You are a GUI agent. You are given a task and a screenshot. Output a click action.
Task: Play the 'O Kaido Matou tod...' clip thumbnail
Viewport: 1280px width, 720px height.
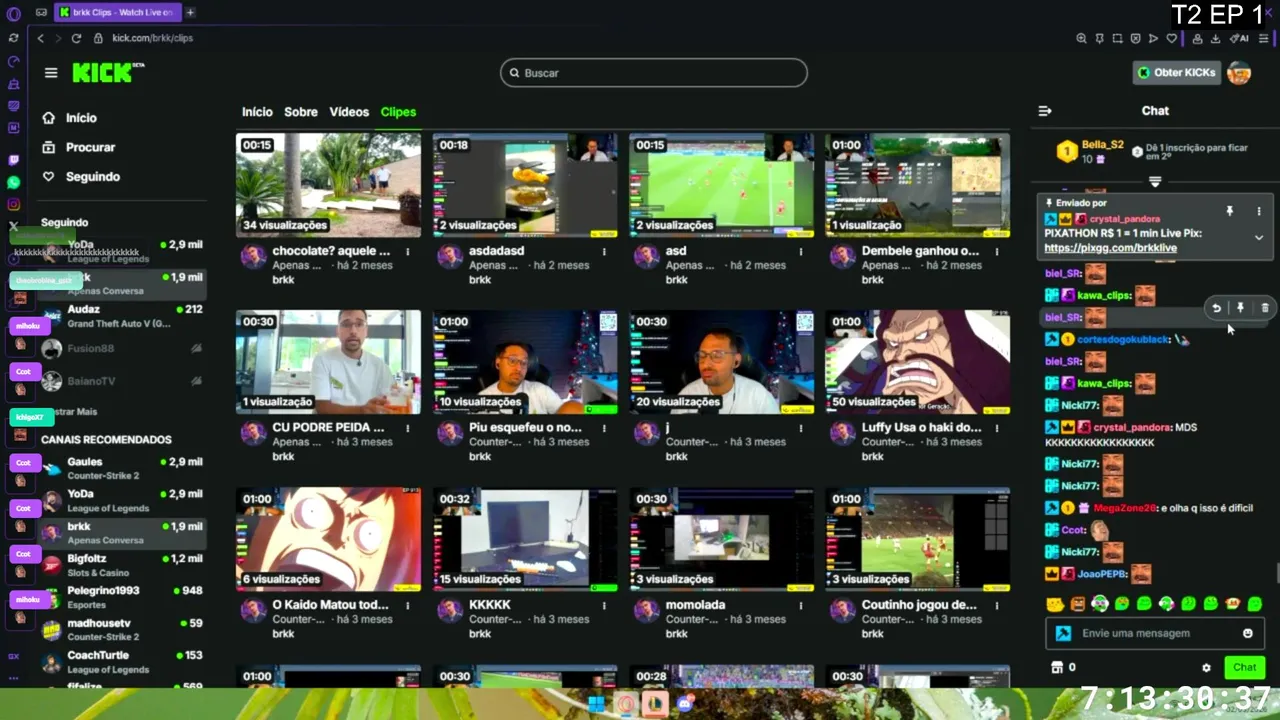click(328, 539)
